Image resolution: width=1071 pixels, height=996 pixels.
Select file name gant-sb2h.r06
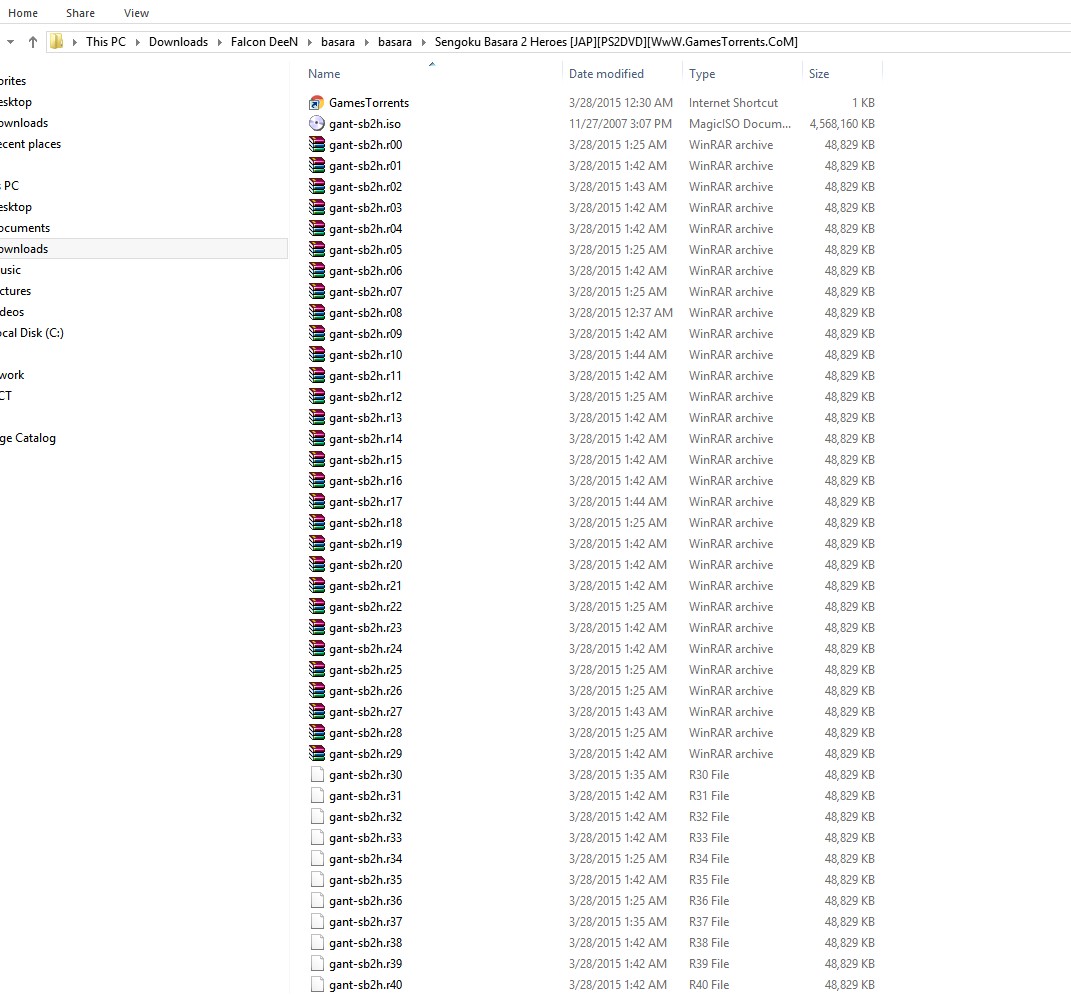(x=365, y=271)
